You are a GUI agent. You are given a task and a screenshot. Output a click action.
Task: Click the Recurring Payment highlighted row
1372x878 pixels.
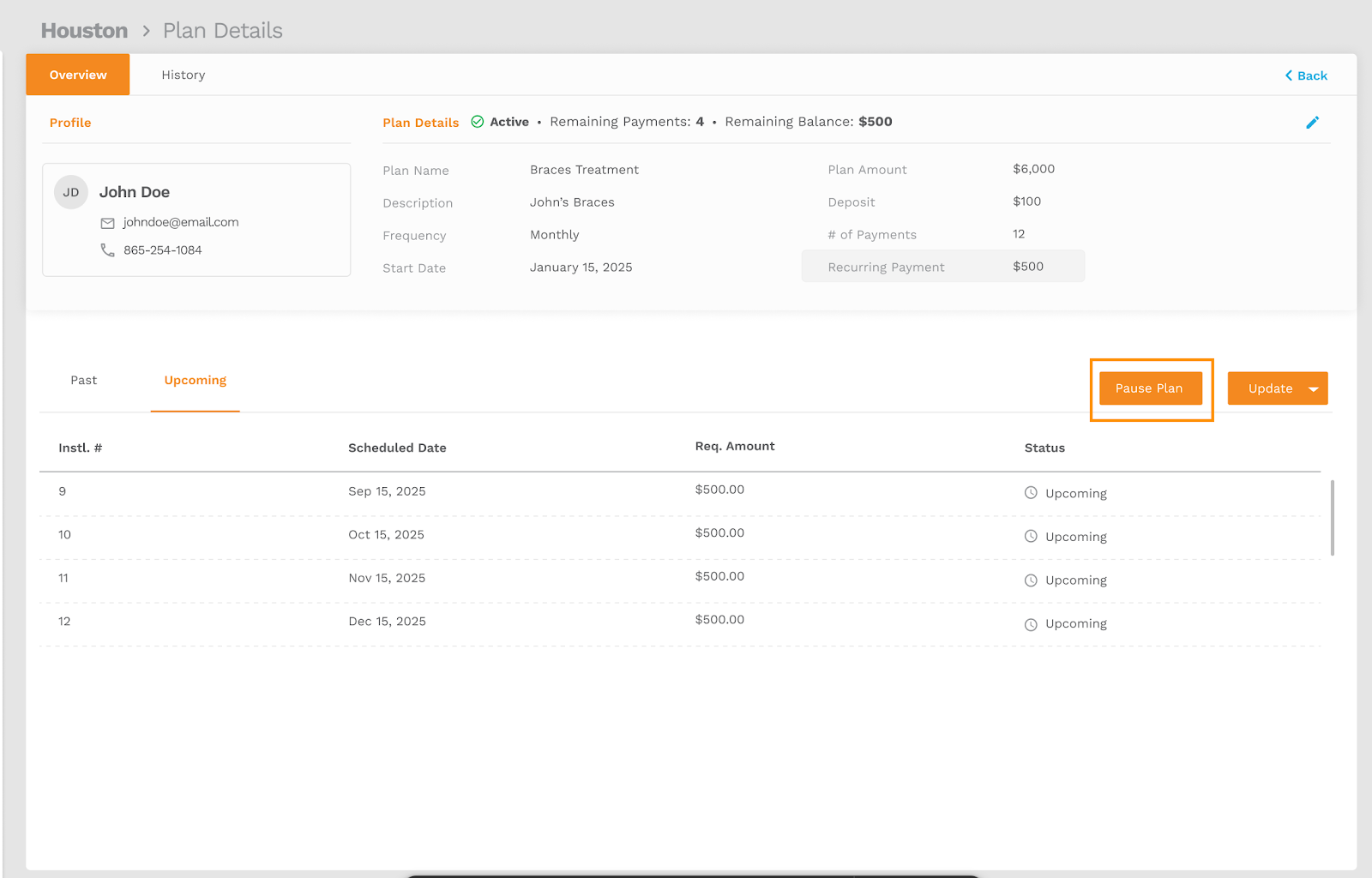[x=942, y=267]
